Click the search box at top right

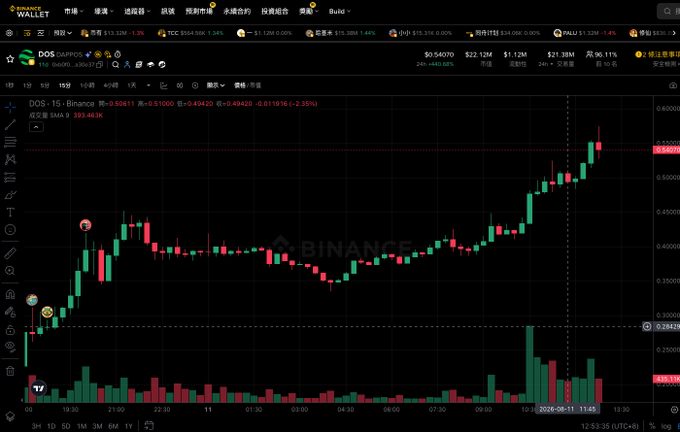click(668, 11)
